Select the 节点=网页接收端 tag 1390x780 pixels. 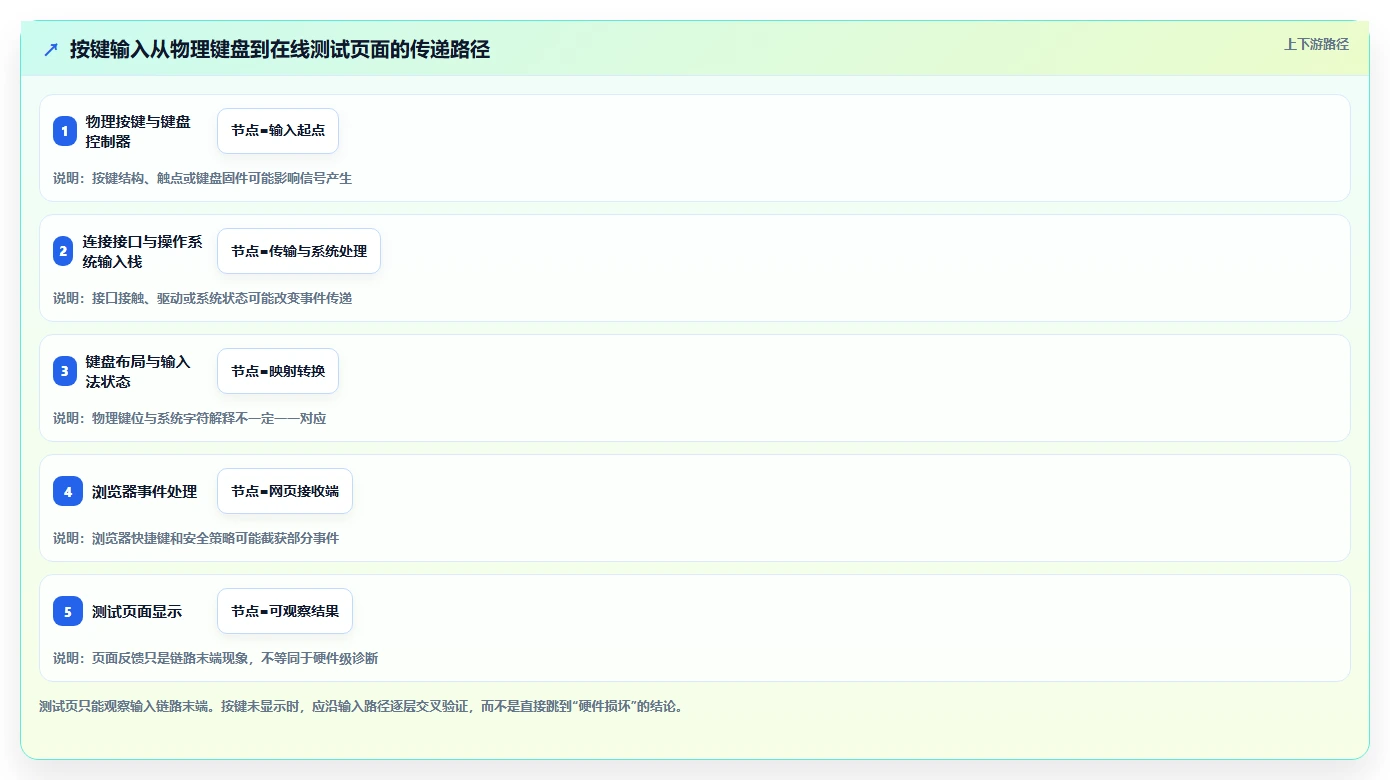point(285,491)
